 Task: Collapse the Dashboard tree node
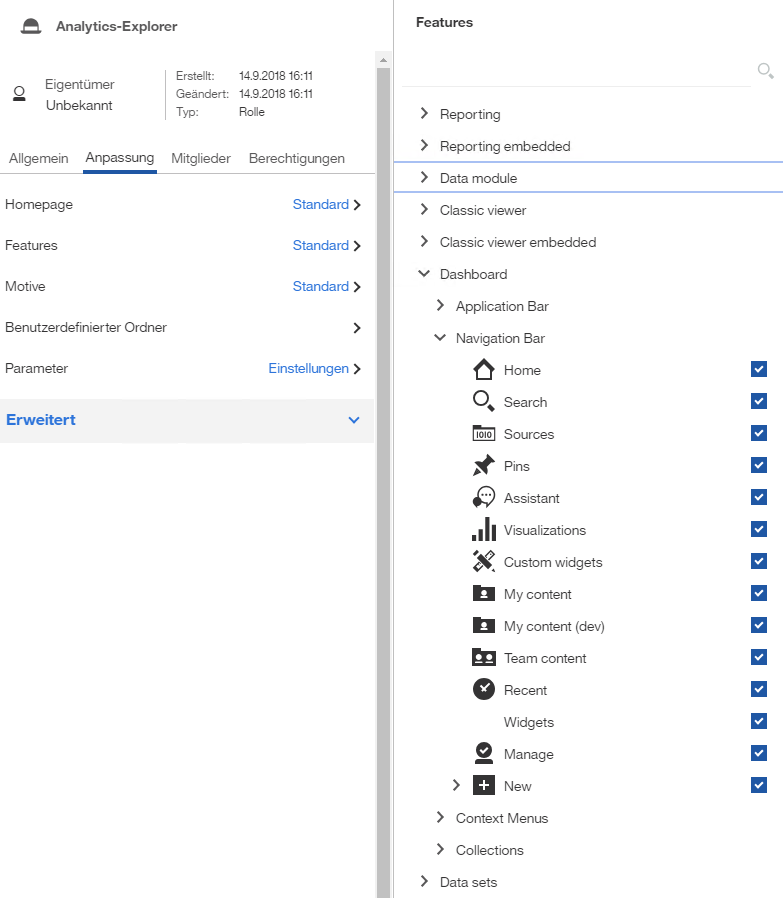coord(425,274)
